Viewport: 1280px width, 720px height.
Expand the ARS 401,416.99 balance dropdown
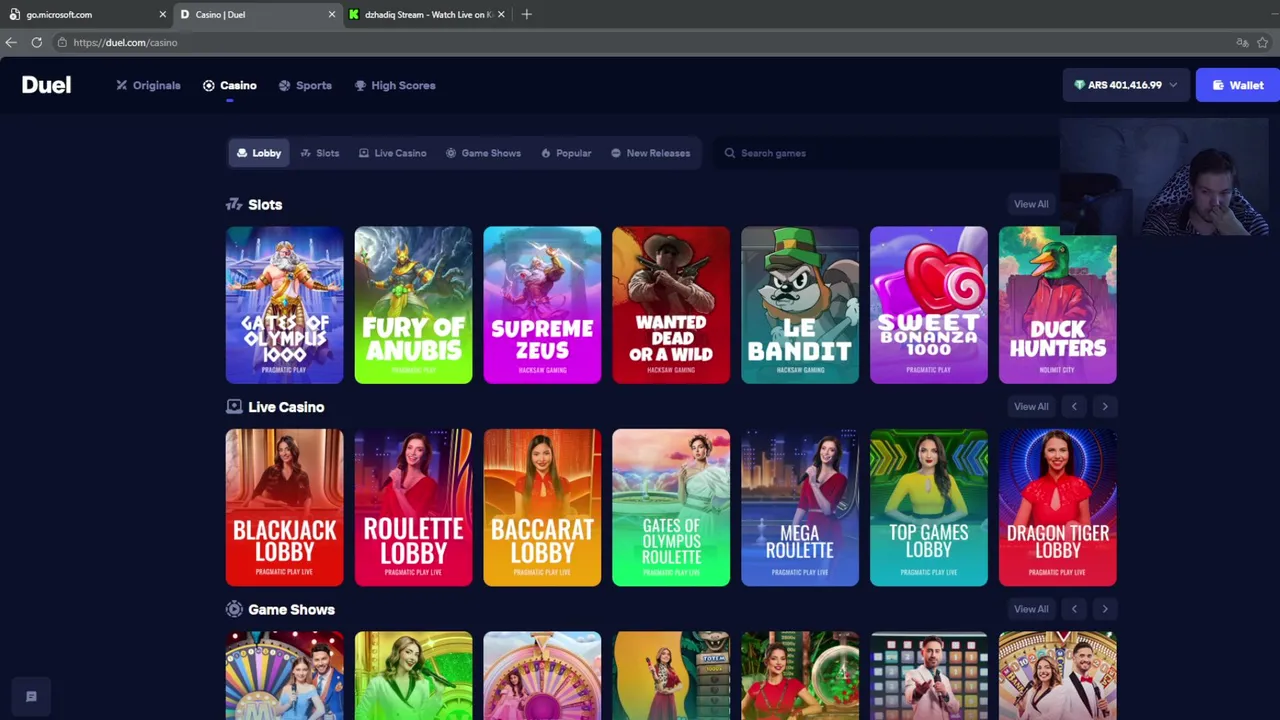pyautogui.click(x=1125, y=85)
